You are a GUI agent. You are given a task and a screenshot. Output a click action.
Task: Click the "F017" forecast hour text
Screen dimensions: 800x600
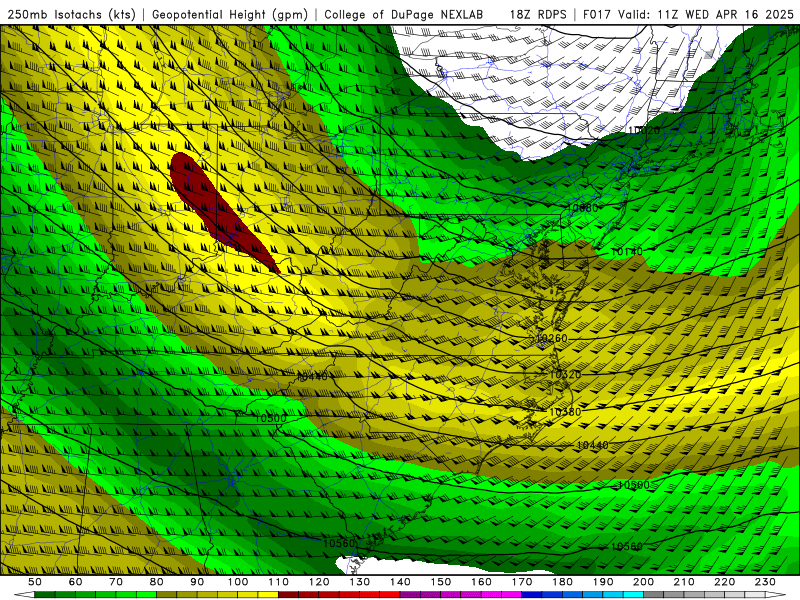[x=597, y=14]
